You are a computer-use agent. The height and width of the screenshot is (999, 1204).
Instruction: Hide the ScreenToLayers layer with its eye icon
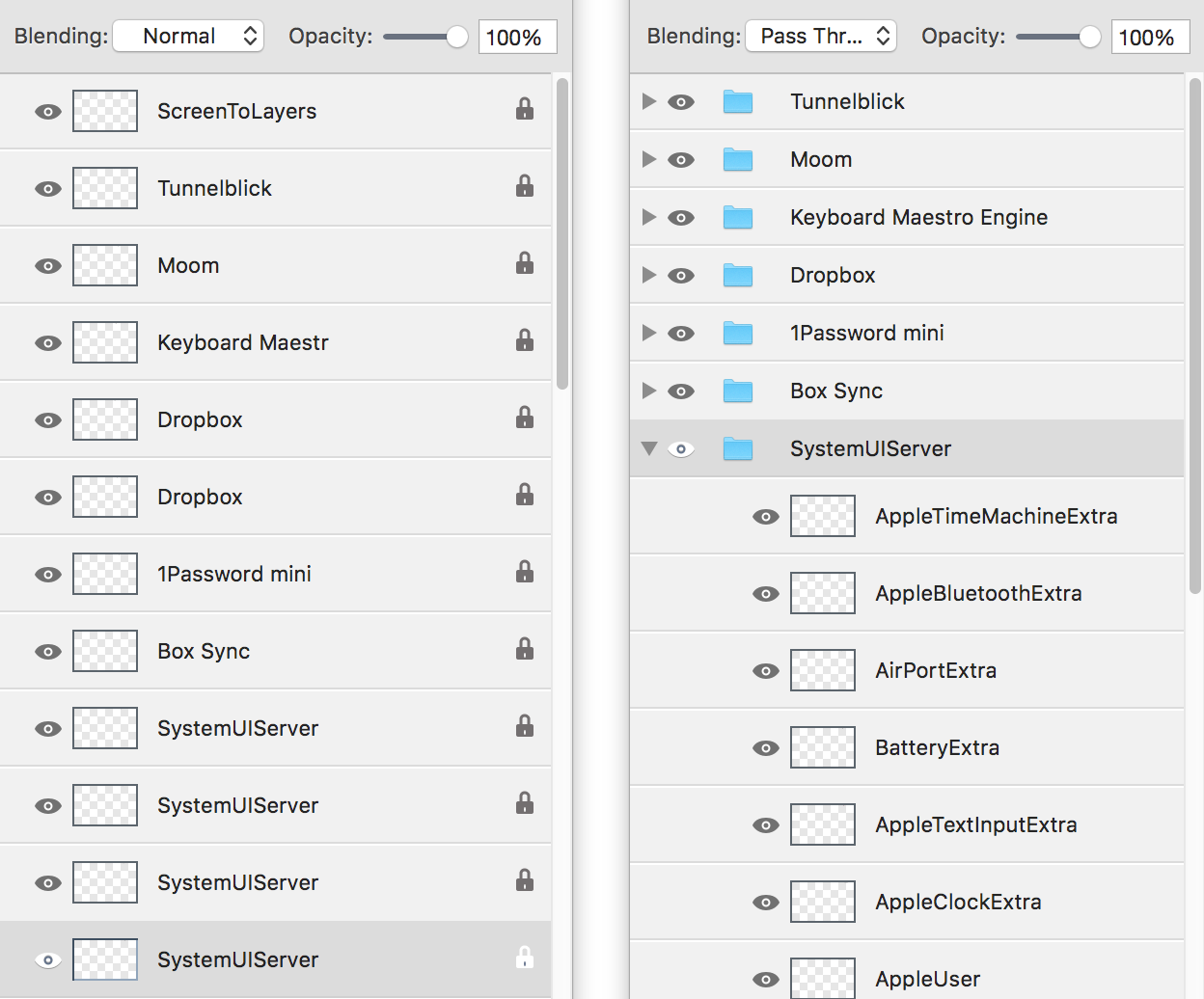48,112
